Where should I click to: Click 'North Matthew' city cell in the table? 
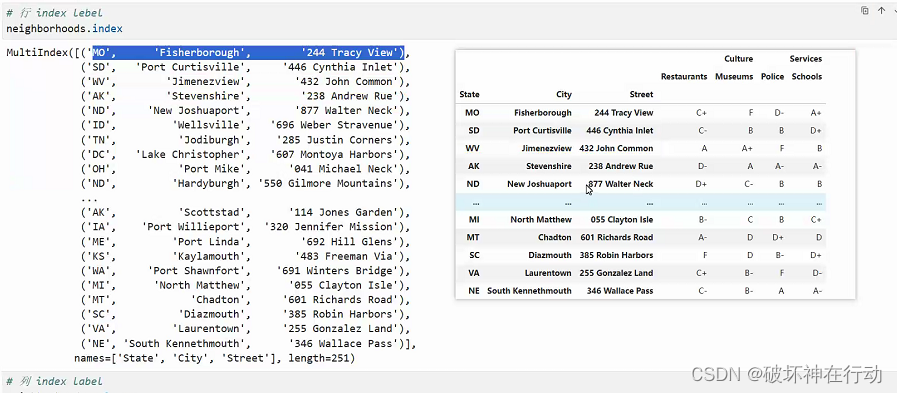[x=541, y=220]
